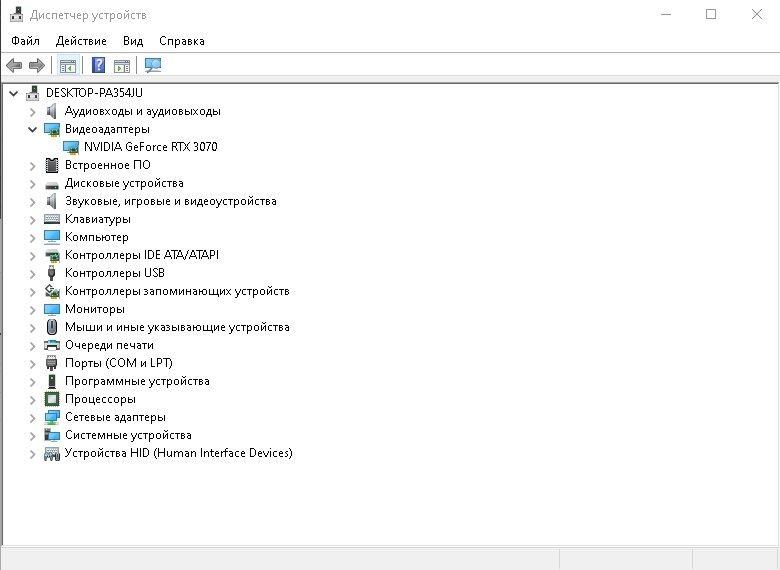Viewport: 780px width, 570px height.
Task: Open the Файл menu
Action: point(26,41)
